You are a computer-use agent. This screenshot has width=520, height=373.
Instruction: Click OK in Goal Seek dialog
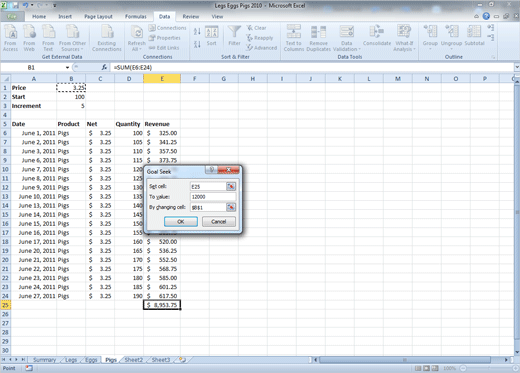pos(181,222)
